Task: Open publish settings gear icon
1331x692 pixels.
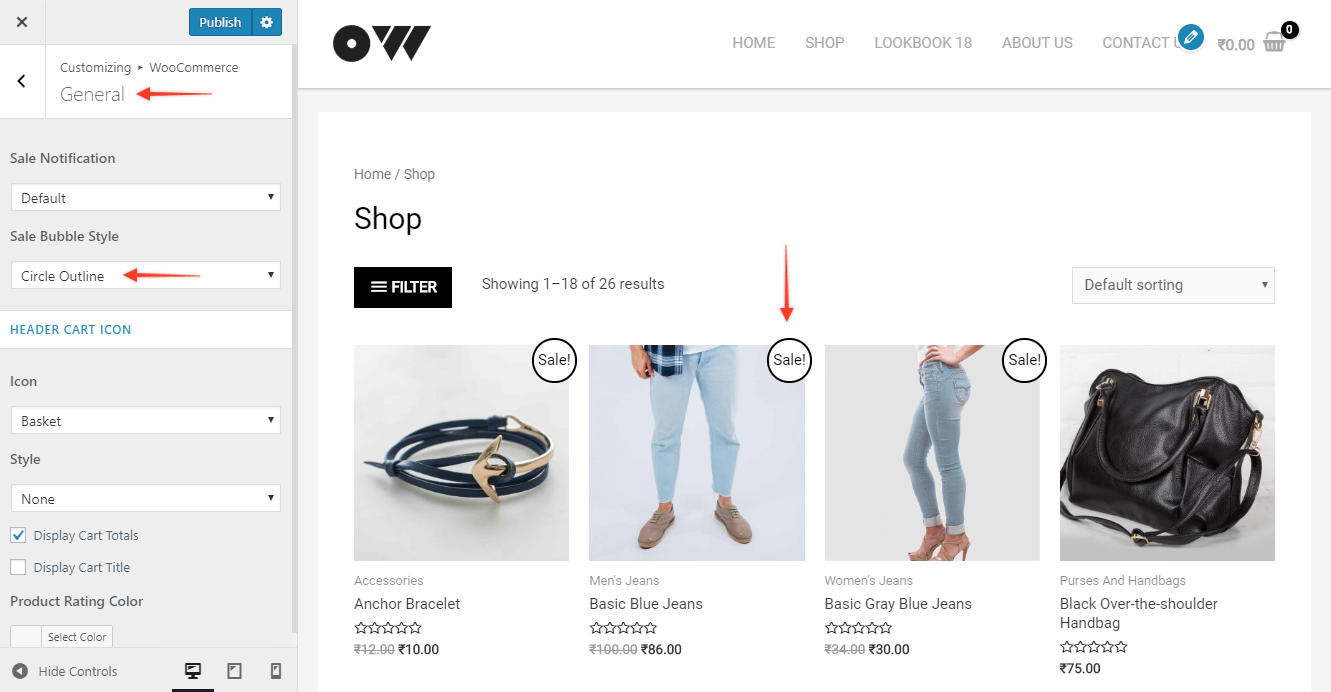Action: pos(266,22)
